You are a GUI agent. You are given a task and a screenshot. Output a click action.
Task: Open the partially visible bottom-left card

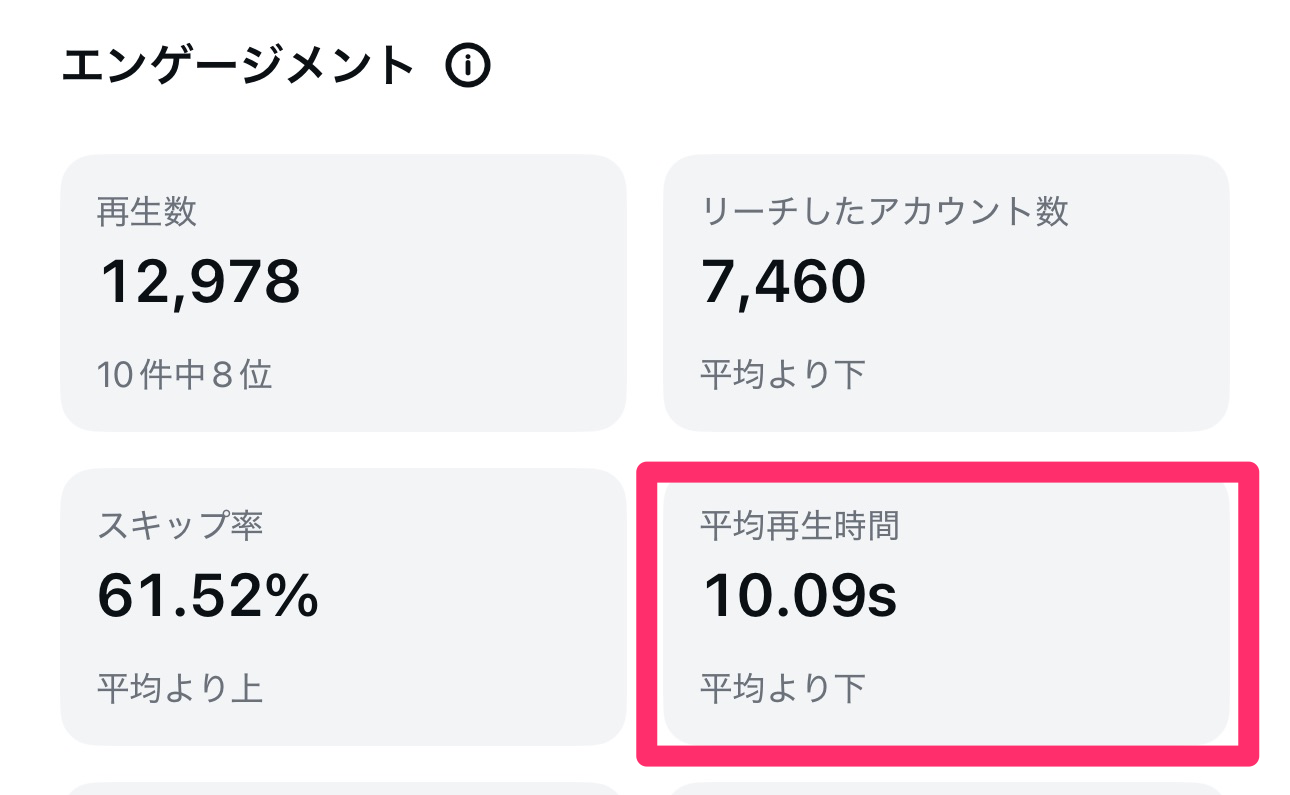point(343,788)
